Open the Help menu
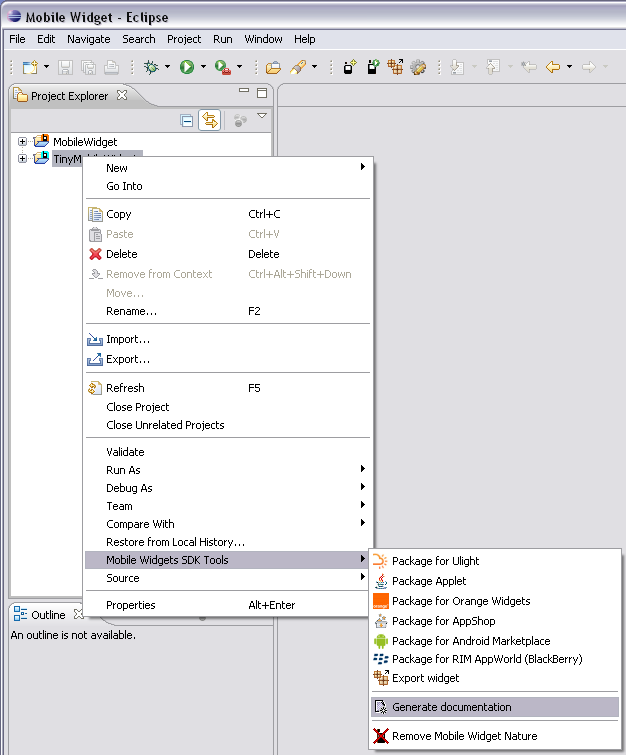Screen dimensions: 626x755 [305, 39]
